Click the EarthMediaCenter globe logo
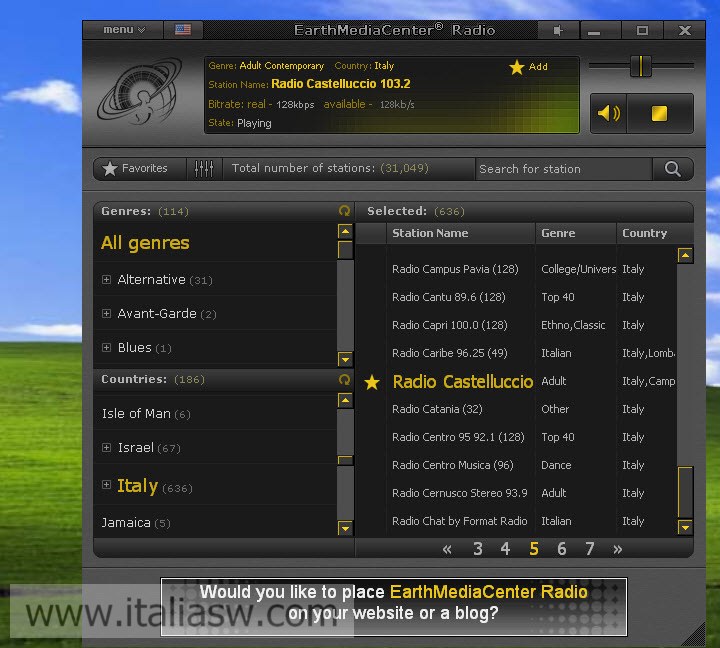Viewport: 720px width, 648px height. pos(140,91)
